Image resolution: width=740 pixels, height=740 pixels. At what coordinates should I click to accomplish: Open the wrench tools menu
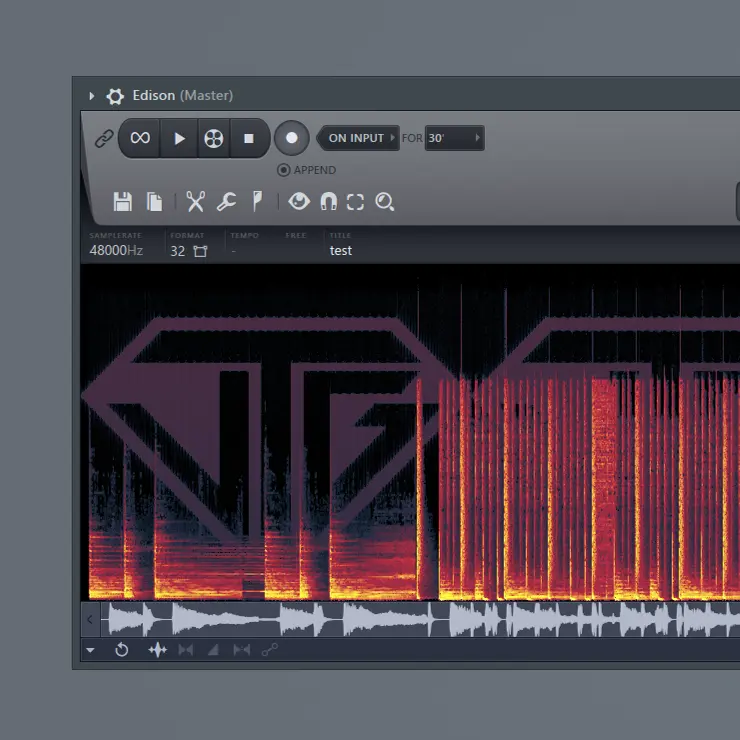click(227, 202)
